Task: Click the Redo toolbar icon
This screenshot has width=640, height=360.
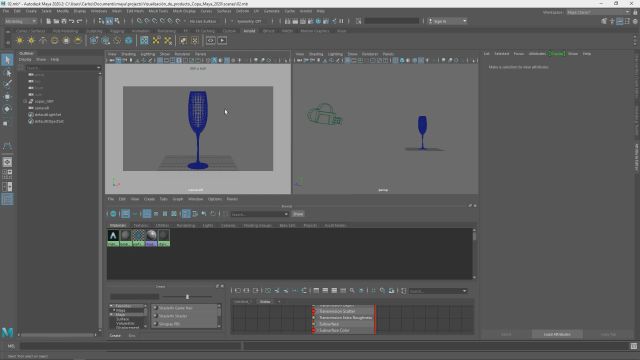Action: [x=80, y=21]
